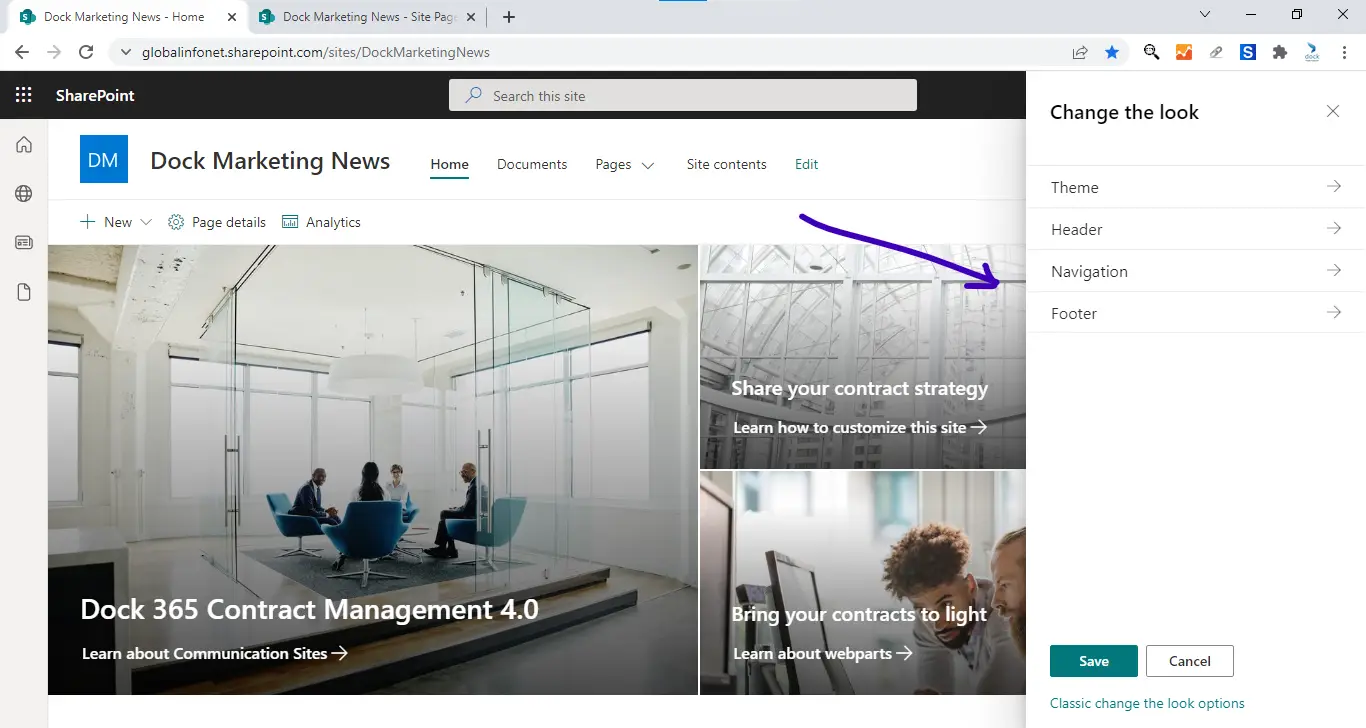
Task: Expand the Theme settings
Action: pyautogui.click(x=1196, y=187)
